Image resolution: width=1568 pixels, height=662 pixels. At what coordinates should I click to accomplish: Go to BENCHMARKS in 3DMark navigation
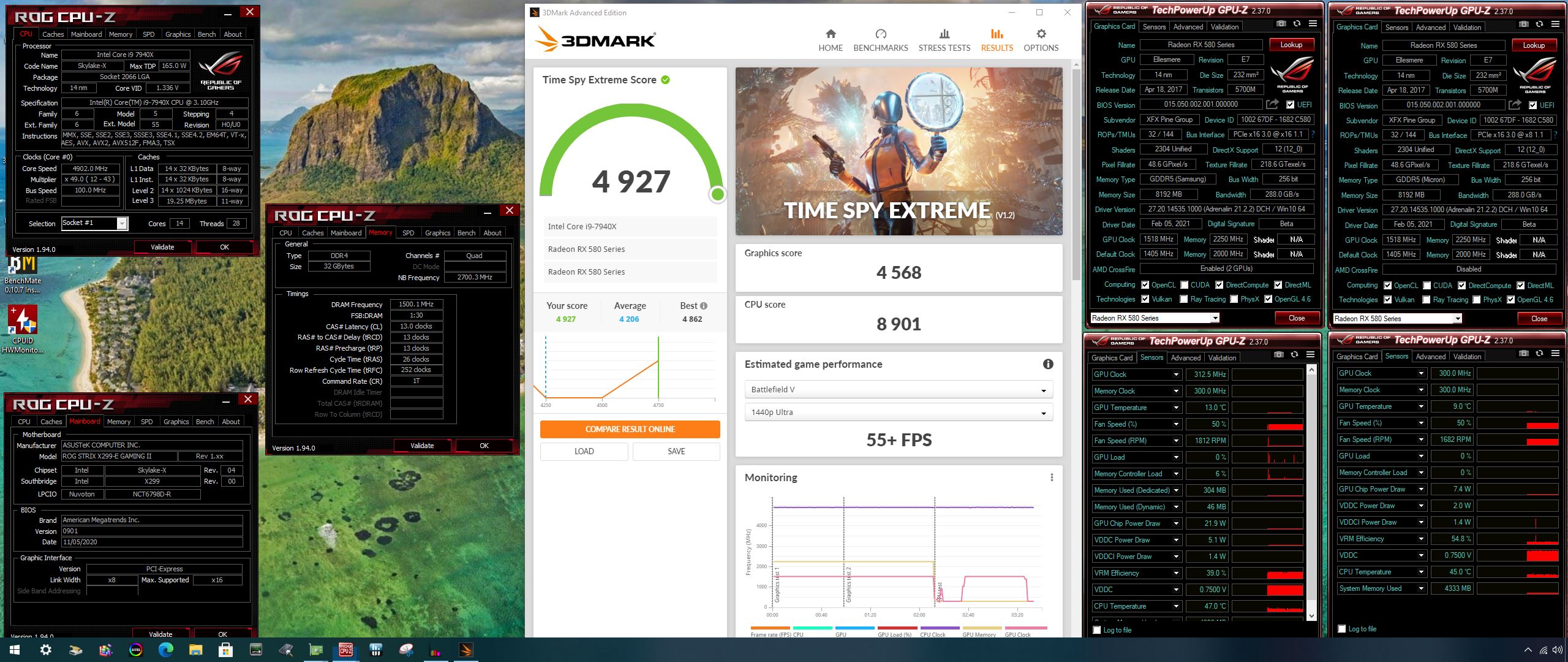(x=881, y=40)
